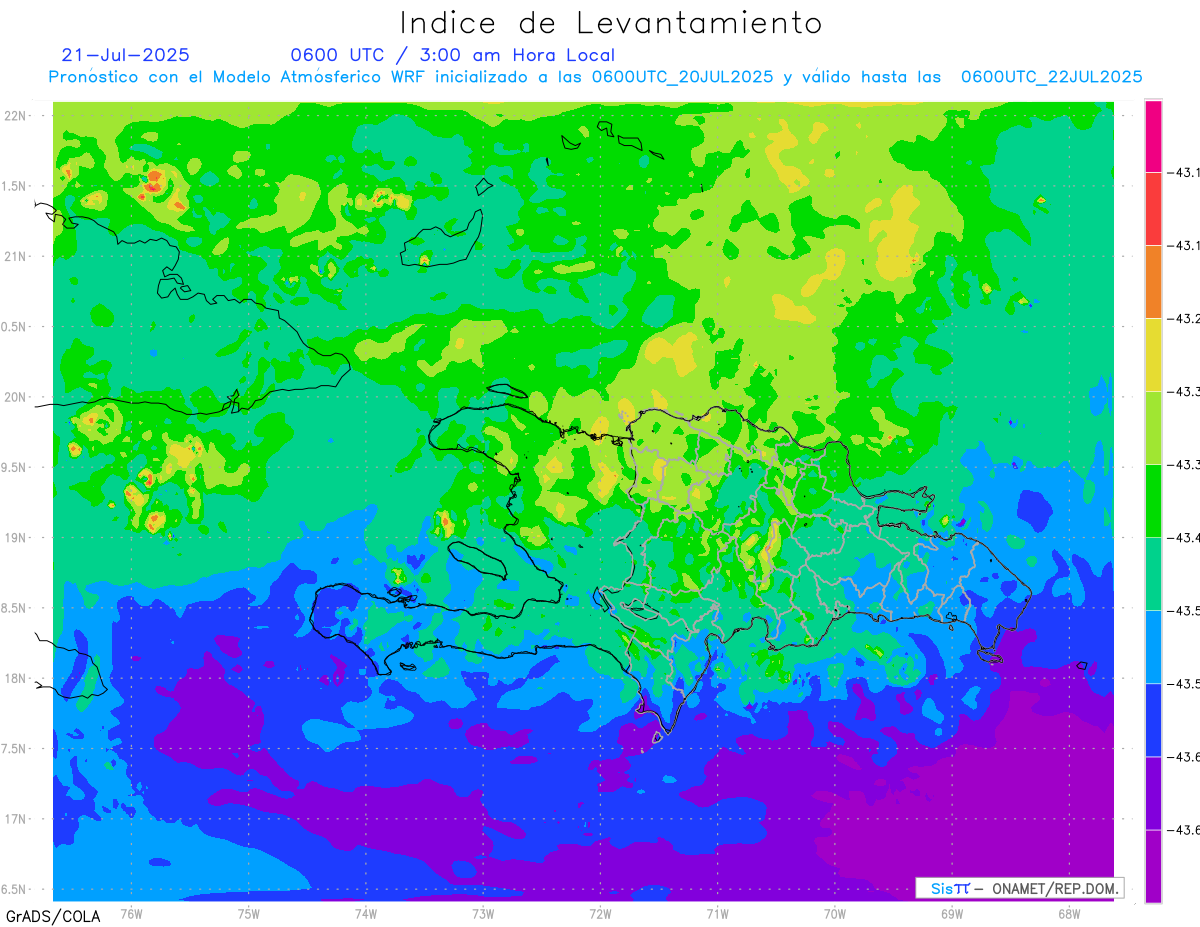
Task: Click the '0.5N' latitude label
Action: 15,327
